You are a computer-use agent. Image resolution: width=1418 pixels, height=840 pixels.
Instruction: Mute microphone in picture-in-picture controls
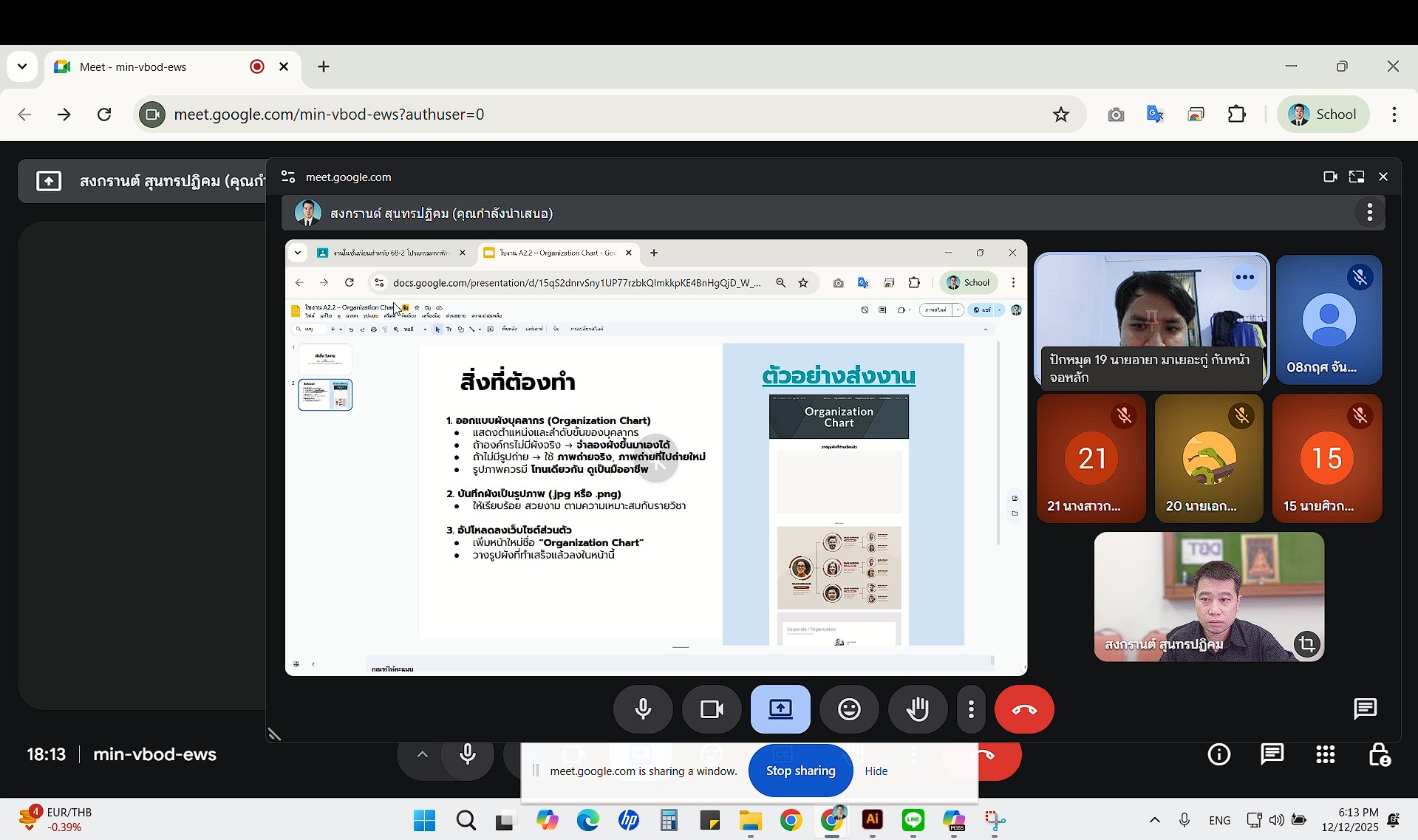tap(643, 709)
